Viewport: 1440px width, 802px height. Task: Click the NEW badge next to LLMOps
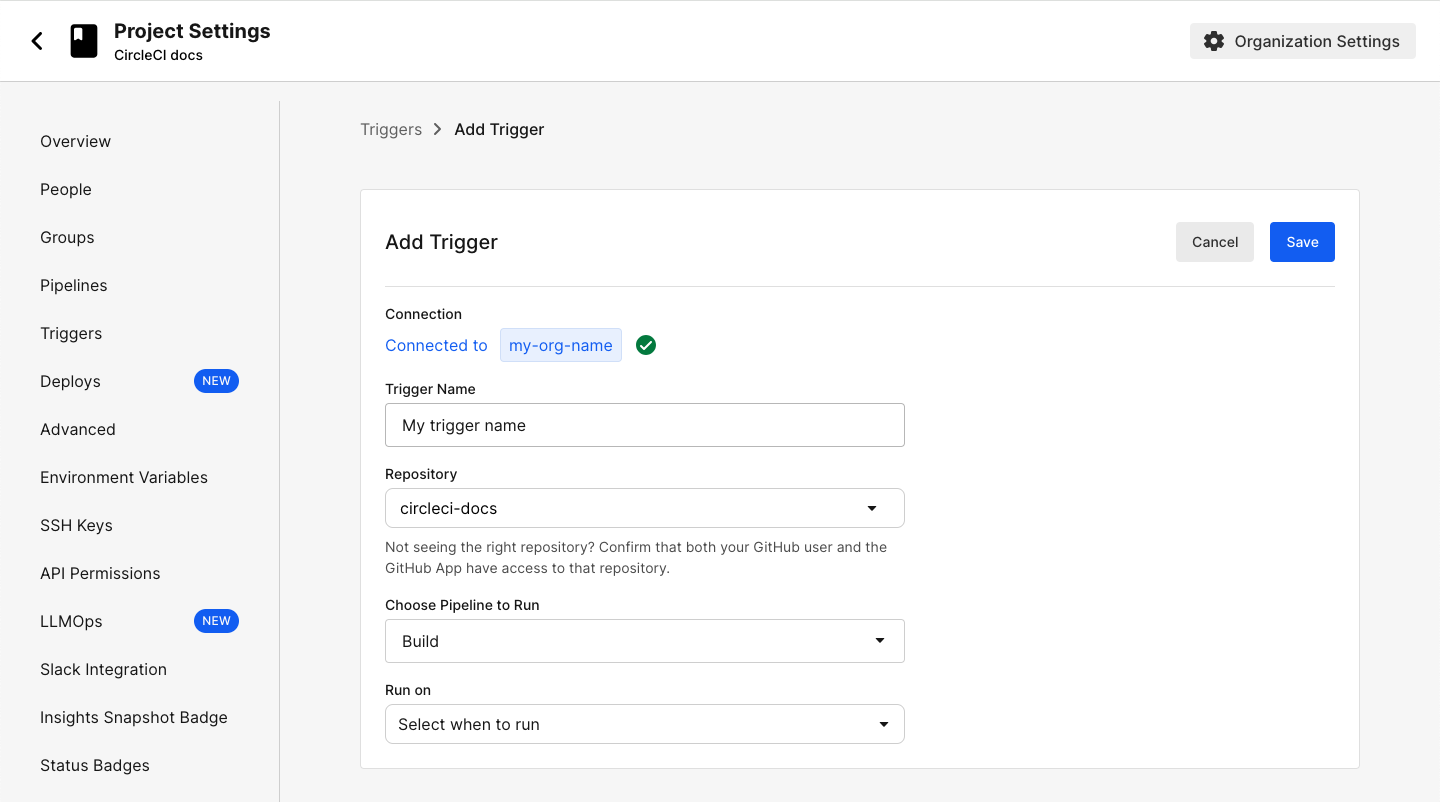(216, 621)
